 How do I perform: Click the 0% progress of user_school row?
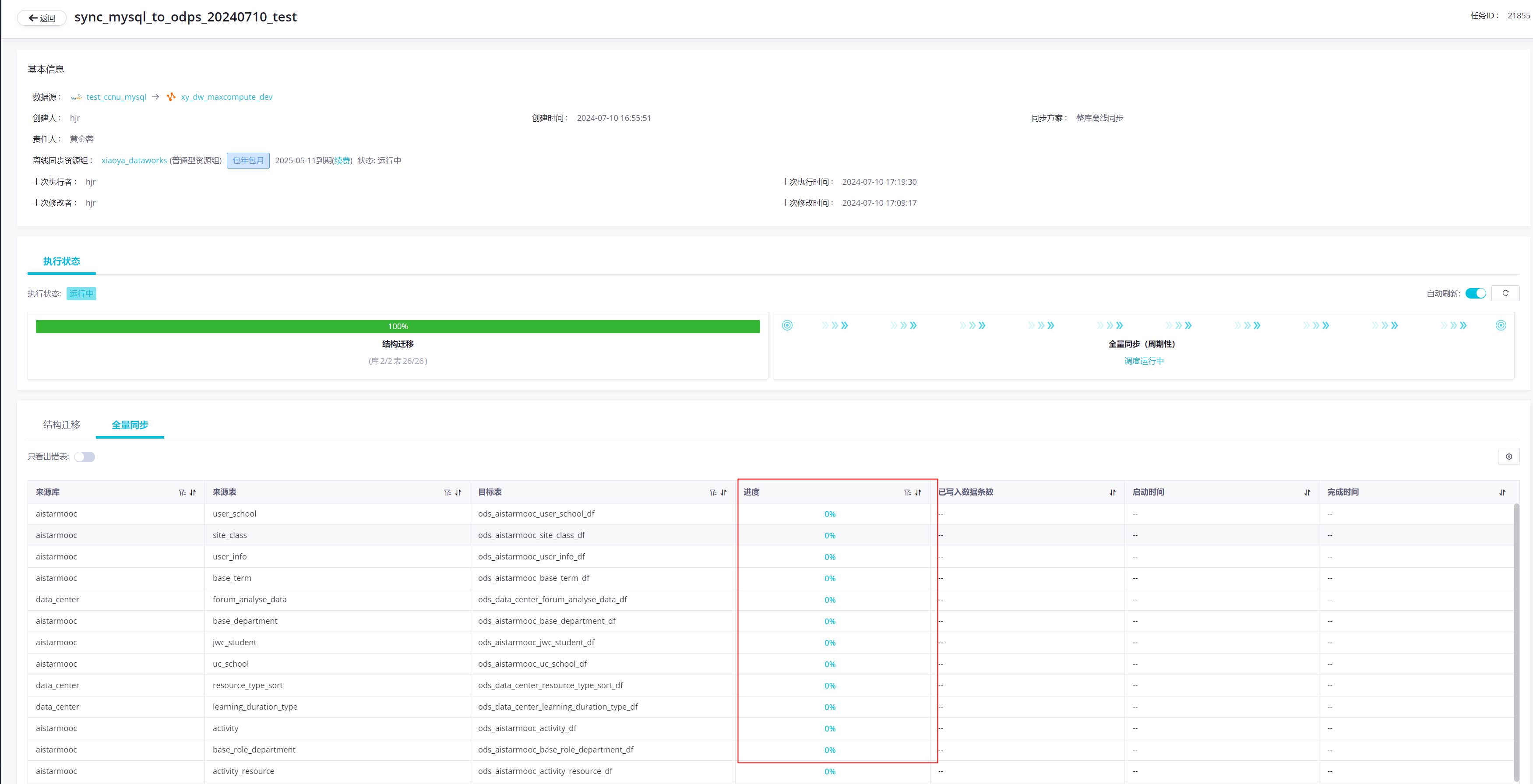(x=830, y=514)
